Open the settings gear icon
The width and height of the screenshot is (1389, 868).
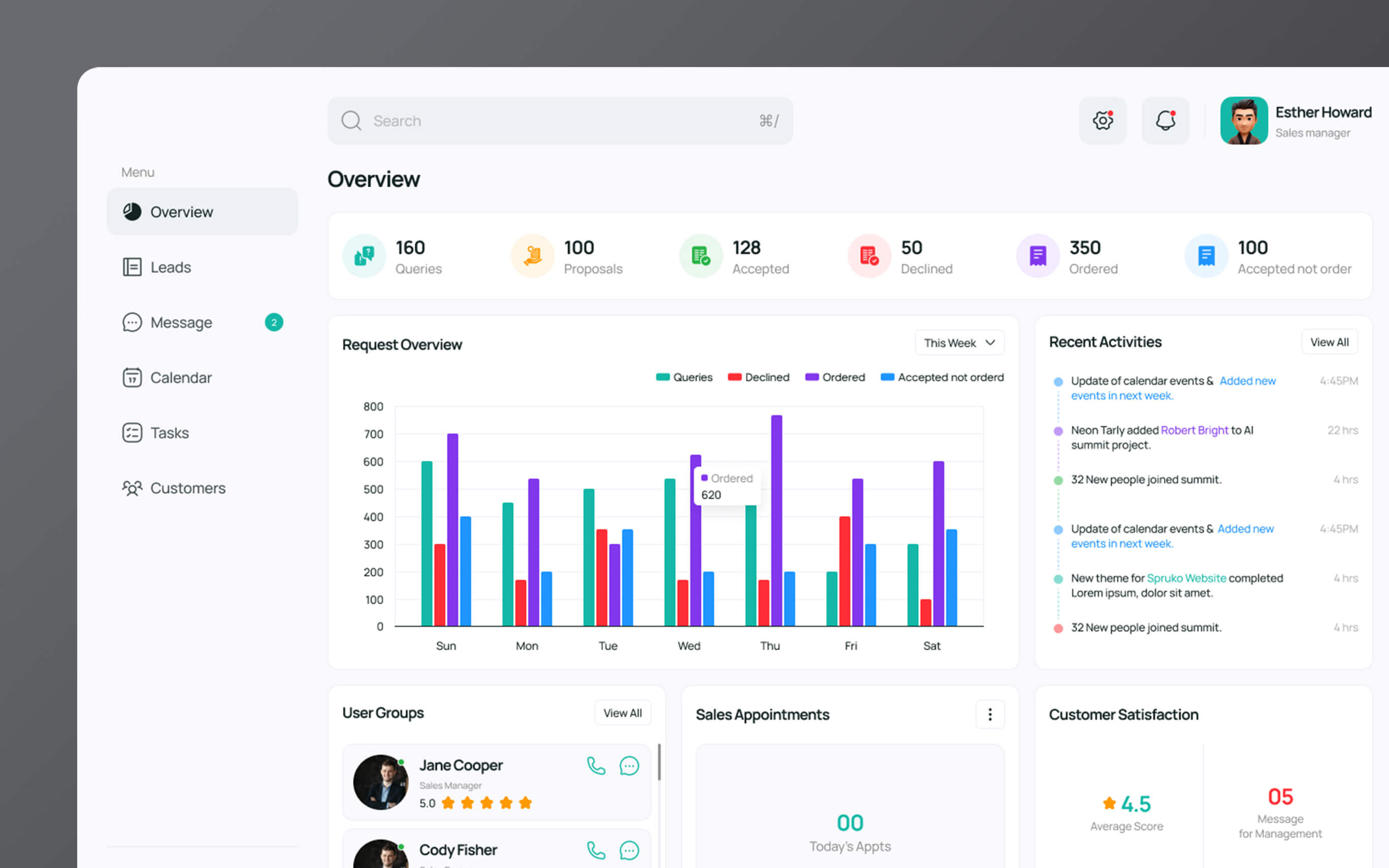1103,121
